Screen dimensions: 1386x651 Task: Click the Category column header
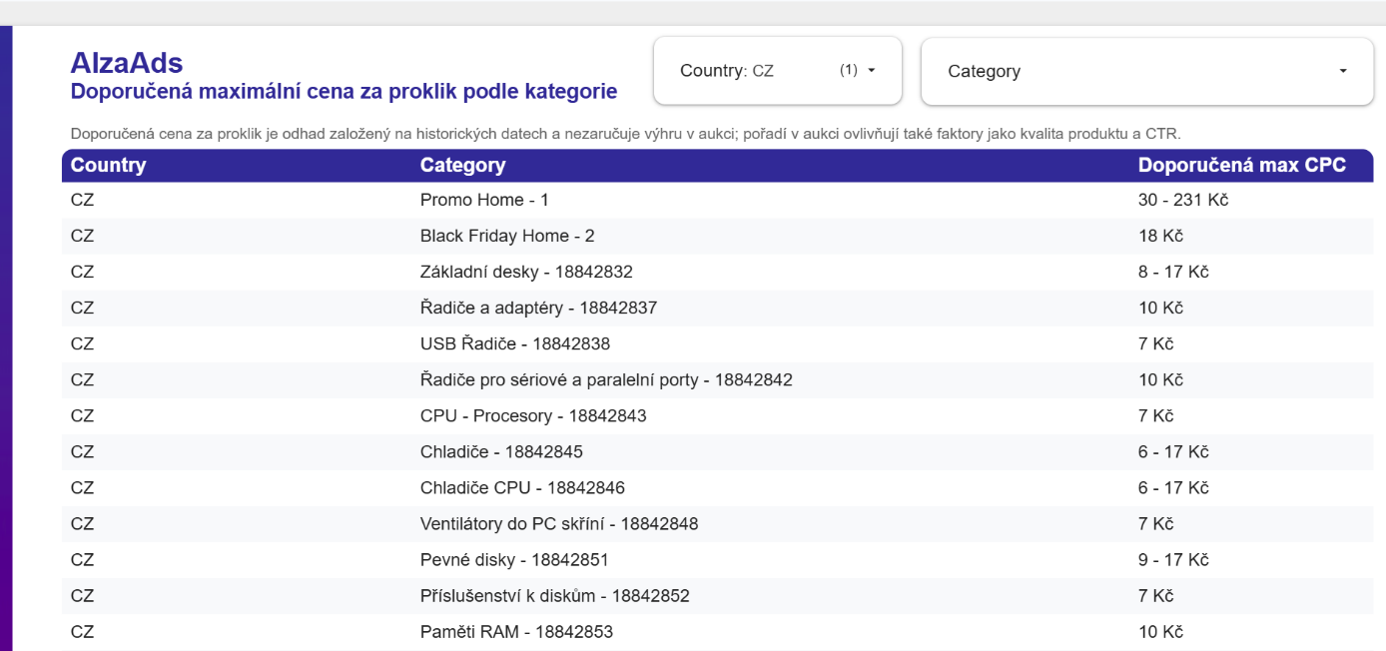point(462,165)
